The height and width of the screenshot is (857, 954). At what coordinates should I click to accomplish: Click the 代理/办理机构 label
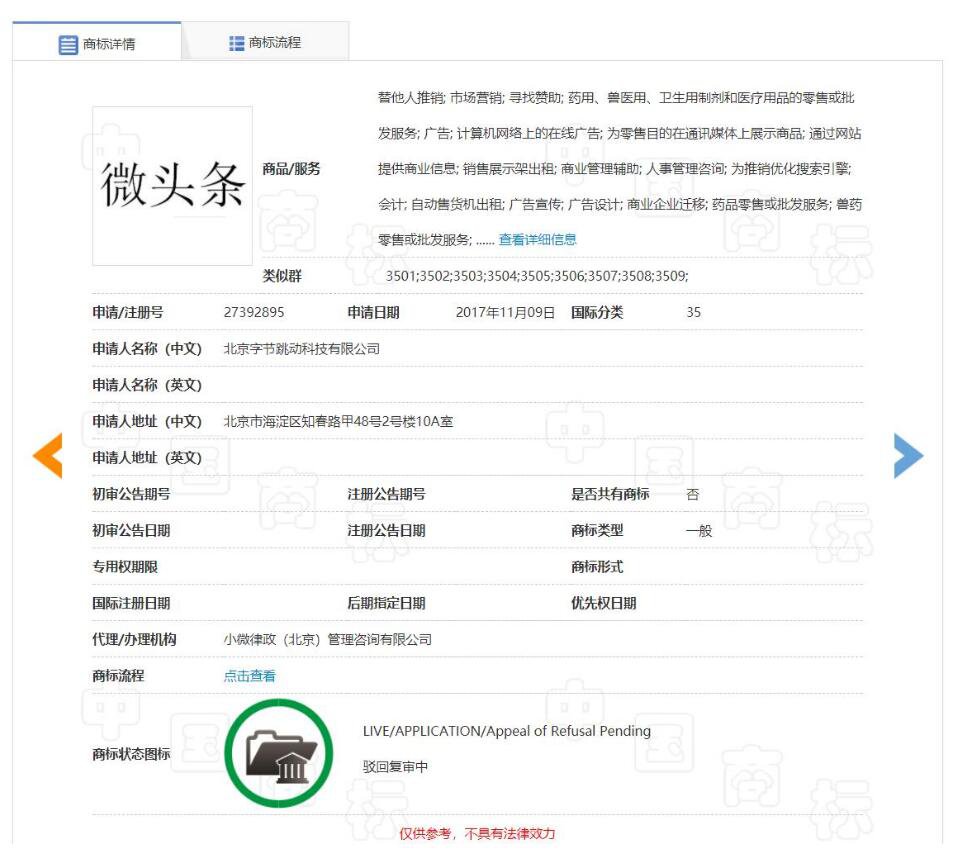134,639
